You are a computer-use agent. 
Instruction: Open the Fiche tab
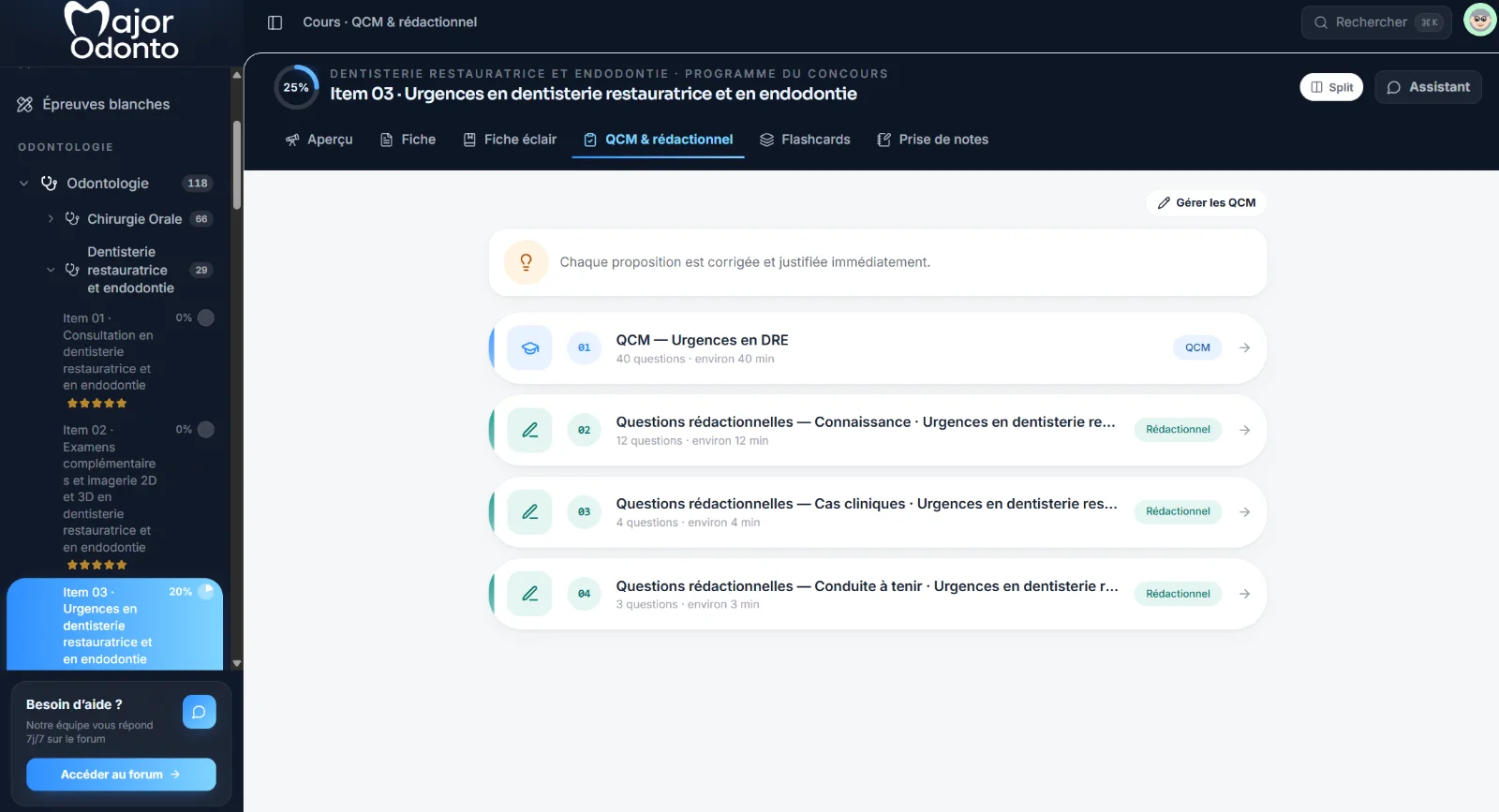[x=408, y=140]
